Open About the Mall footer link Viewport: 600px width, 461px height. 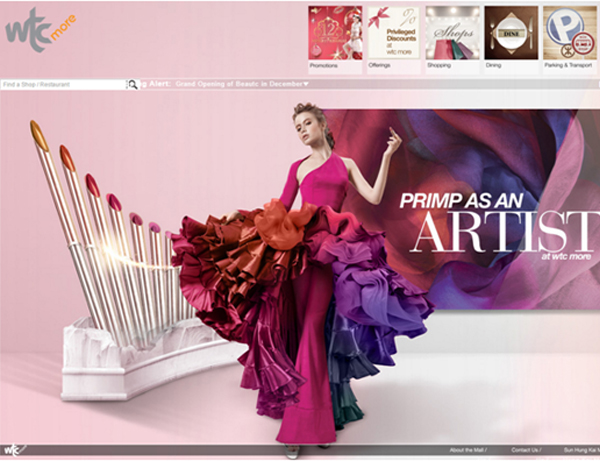[468, 450]
